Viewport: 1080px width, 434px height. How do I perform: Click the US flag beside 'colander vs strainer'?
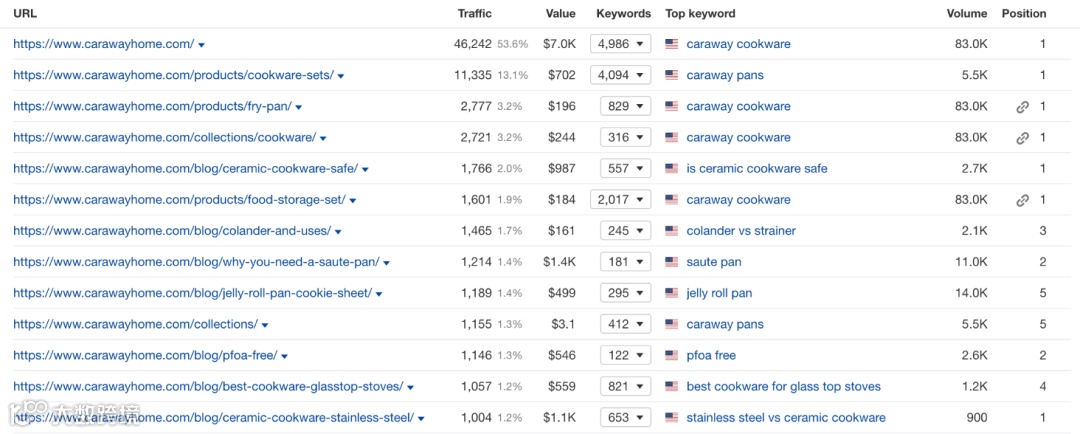pos(671,231)
